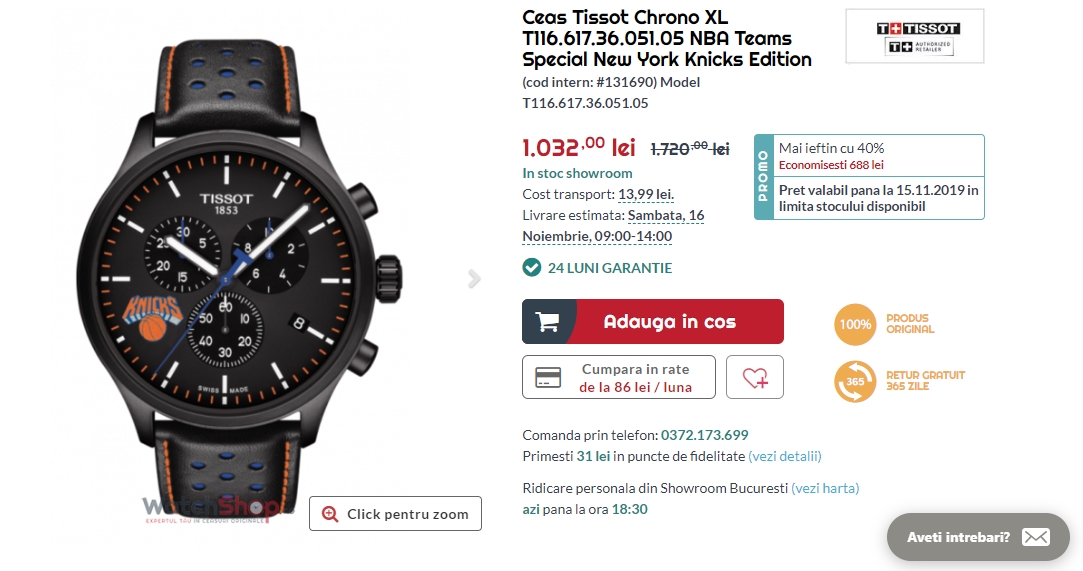Click the green warranty checkmark icon
Image resolution: width=1083 pixels, height=571 pixels.
tap(532, 267)
